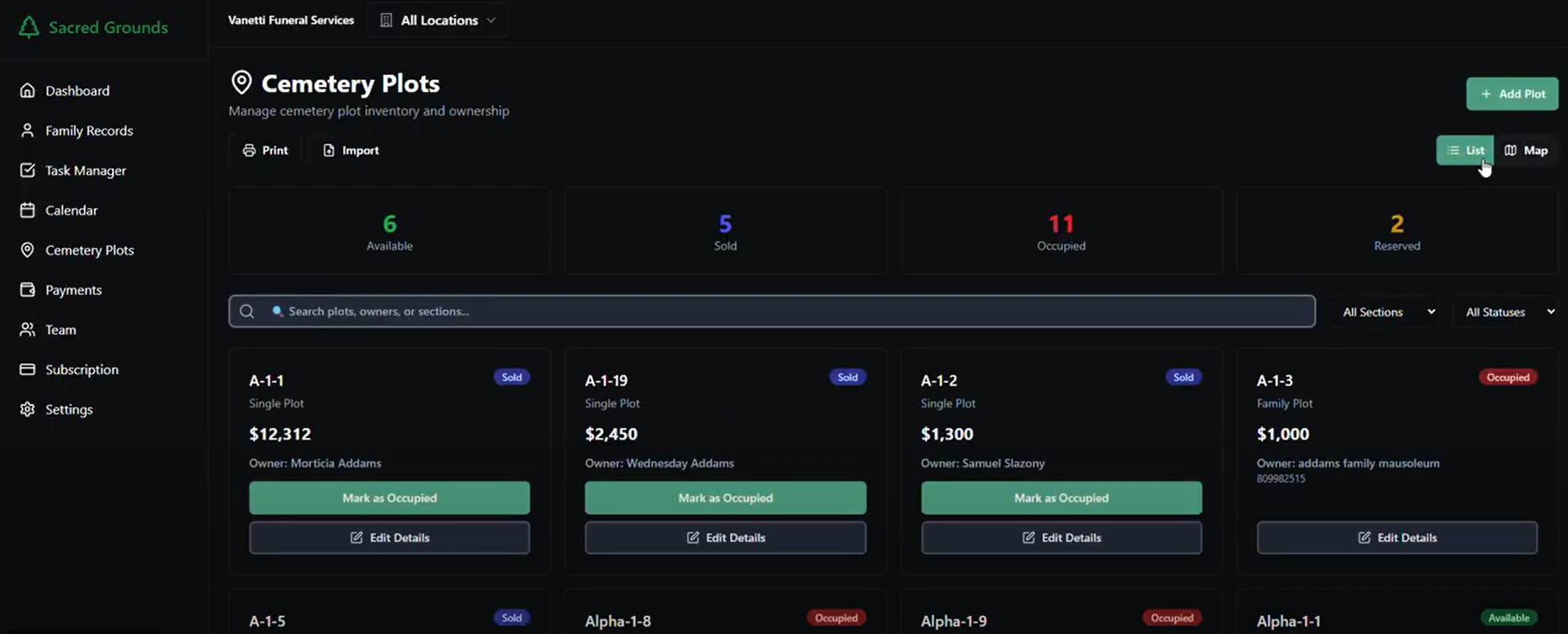Open the All Sections filter dropdown
The width and height of the screenshot is (1568, 634).
tap(1388, 312)
